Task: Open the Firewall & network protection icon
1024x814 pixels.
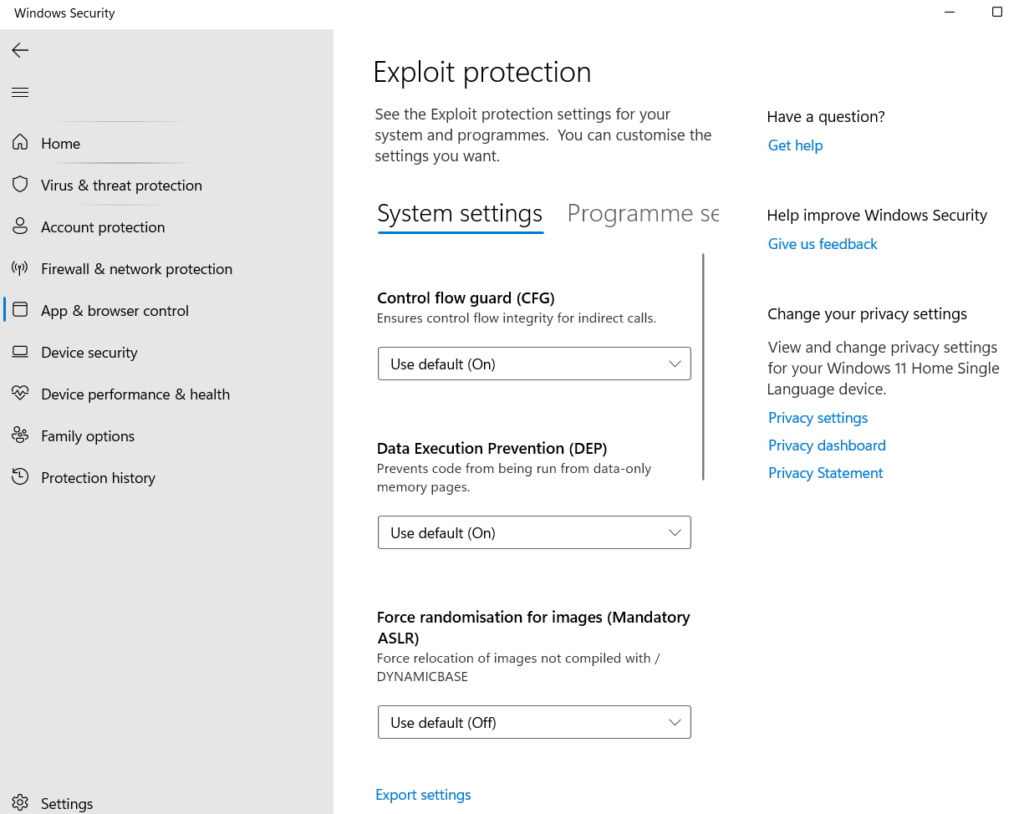Action: (x=20, y=269)
